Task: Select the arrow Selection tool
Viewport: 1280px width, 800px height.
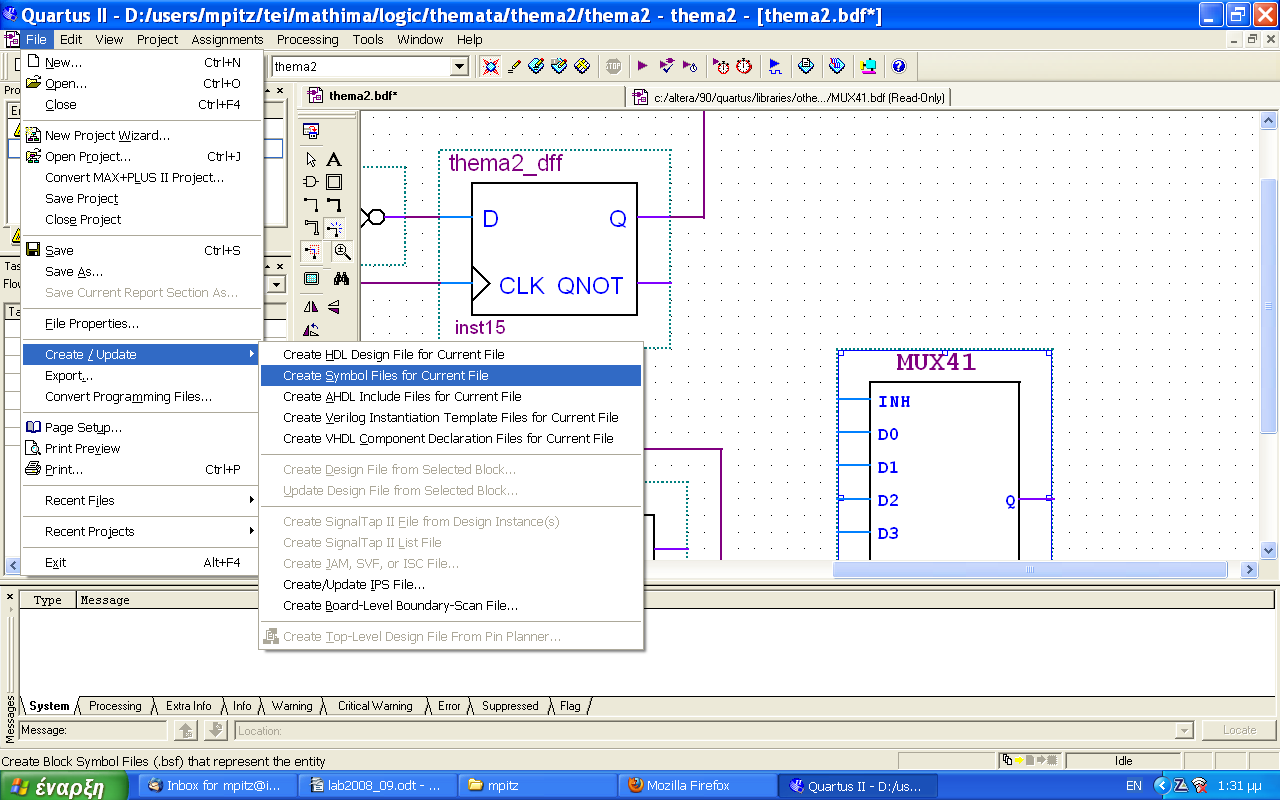Action: point(311,159)
